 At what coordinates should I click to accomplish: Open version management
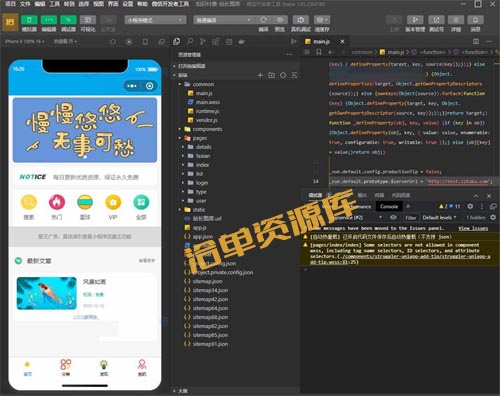click(415, 20)
